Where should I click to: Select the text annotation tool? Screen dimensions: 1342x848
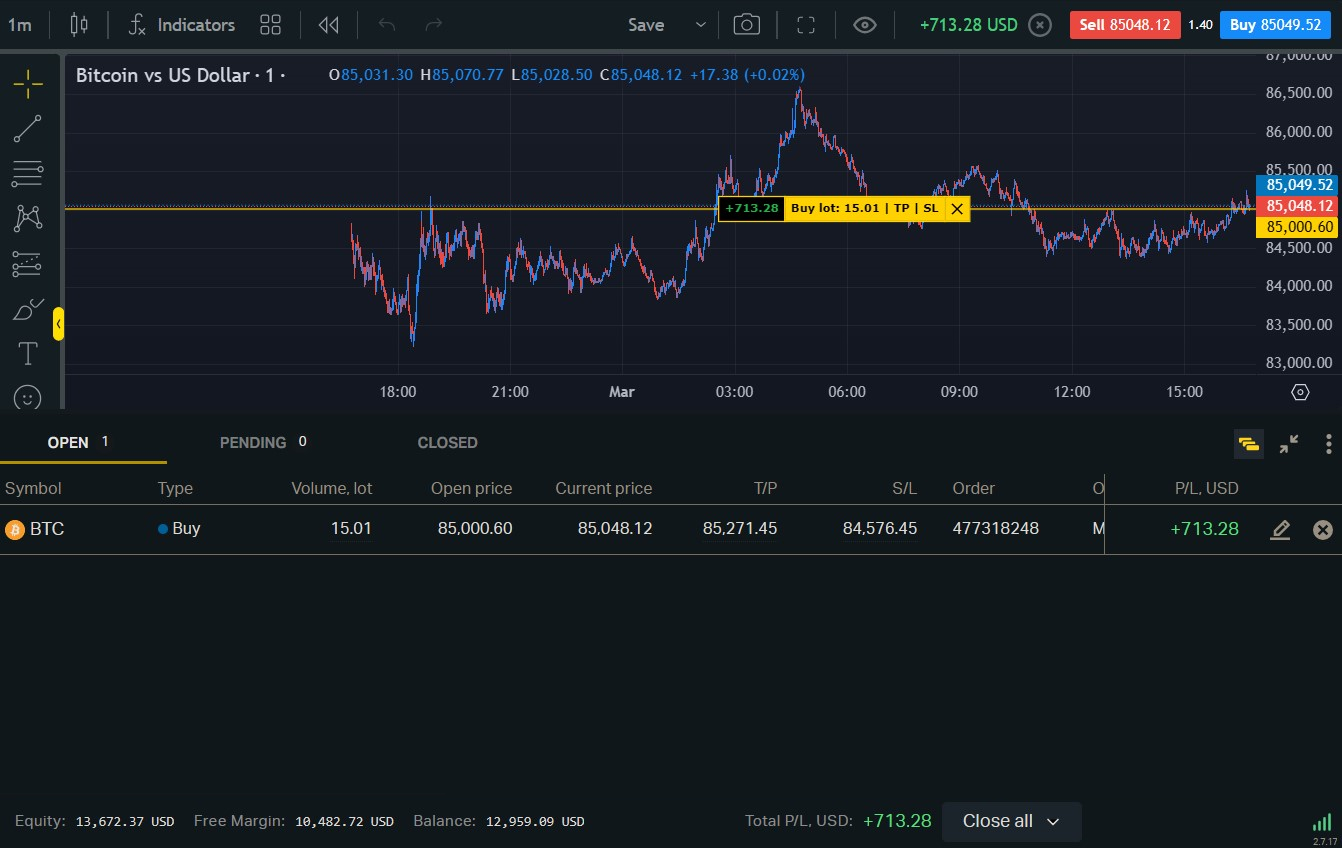coord(28,353)
